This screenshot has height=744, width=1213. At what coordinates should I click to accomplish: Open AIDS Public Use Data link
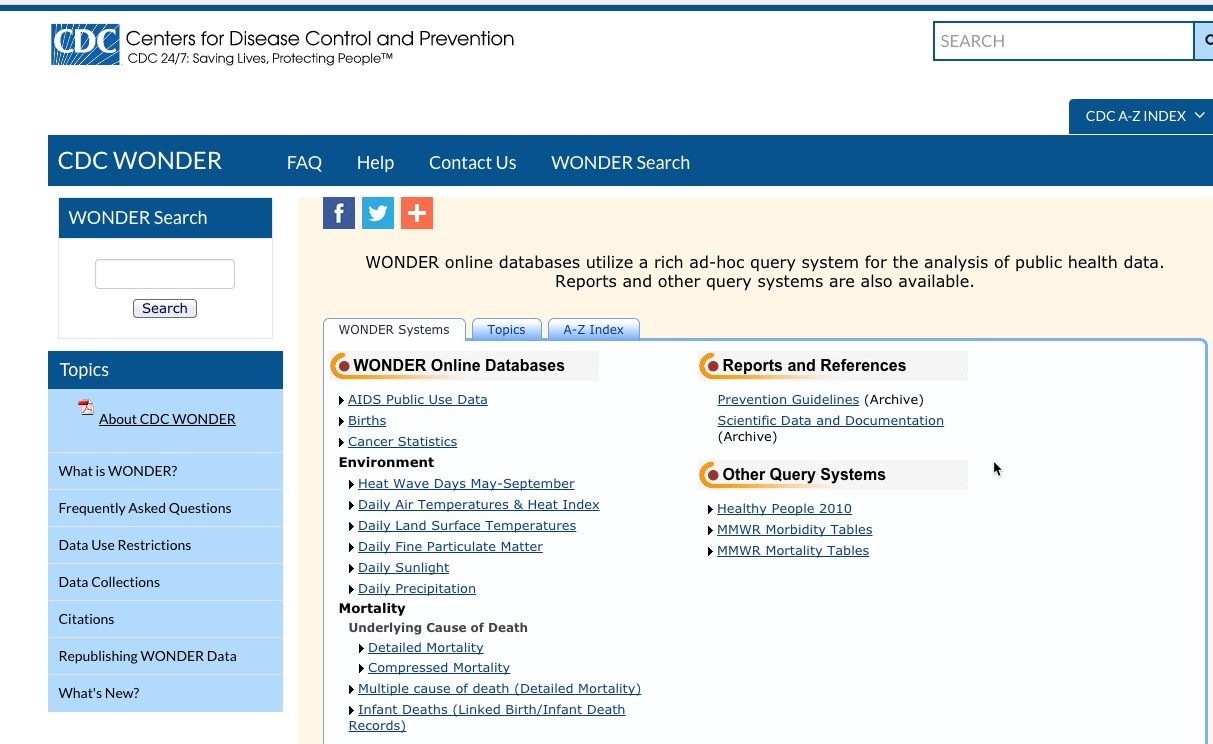coord(418,400)
